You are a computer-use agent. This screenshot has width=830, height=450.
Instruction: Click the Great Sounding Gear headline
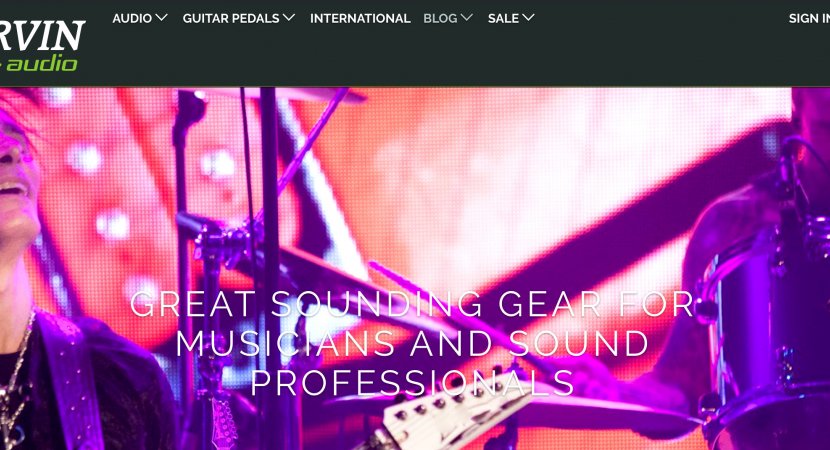click(412, 304)
